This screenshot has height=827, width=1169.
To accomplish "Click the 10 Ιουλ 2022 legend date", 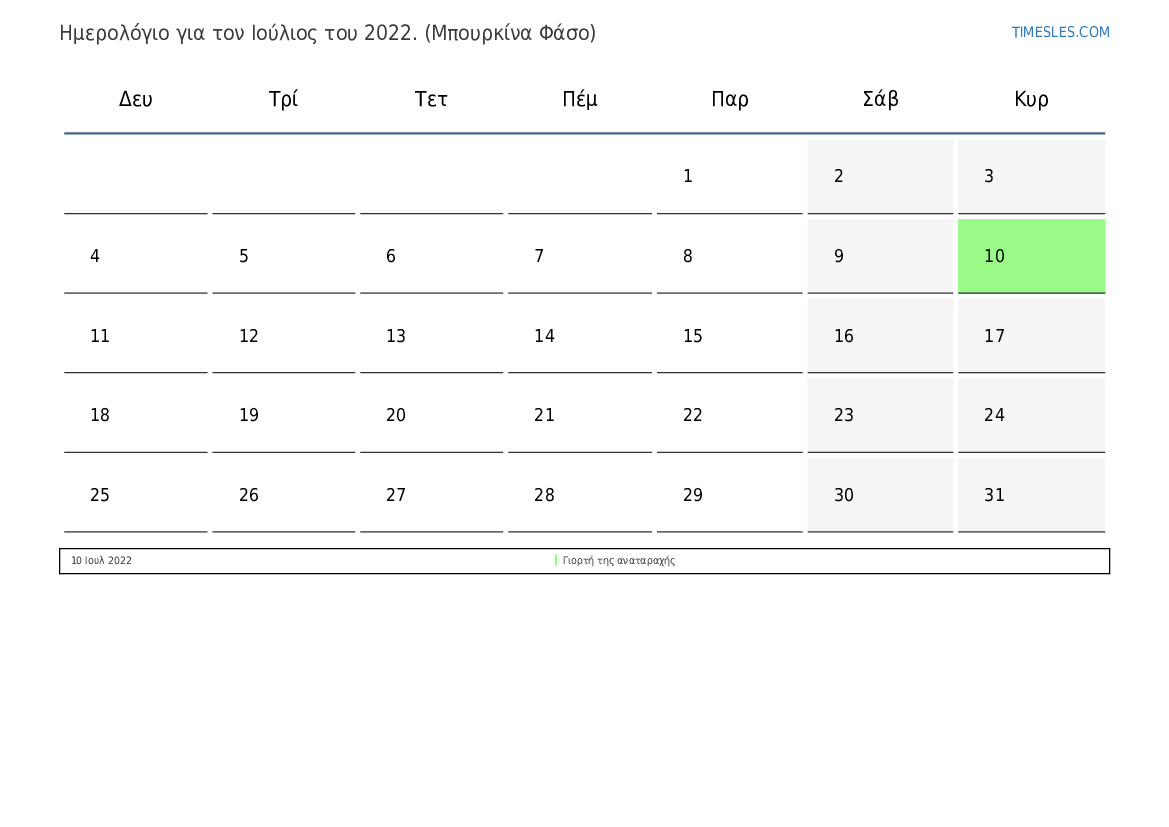I will click(101, 561).
